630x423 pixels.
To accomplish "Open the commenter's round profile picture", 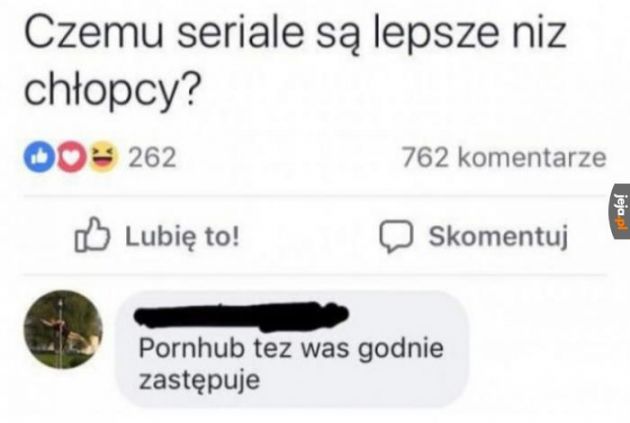I will (x=63, y=329).
